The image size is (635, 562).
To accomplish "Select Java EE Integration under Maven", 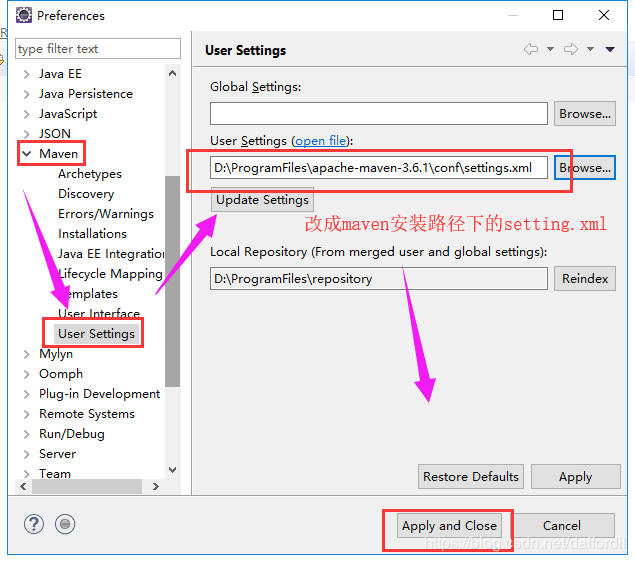I will click(x=111, y=253).
